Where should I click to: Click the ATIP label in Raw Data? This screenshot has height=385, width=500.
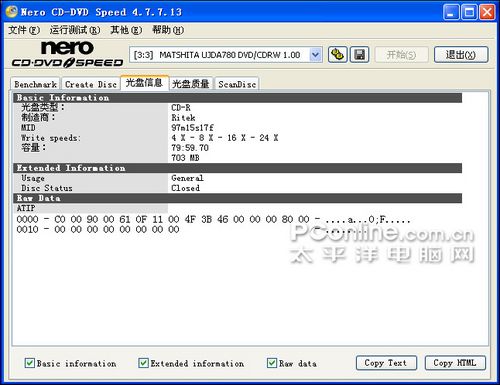(x=26, y=208)
